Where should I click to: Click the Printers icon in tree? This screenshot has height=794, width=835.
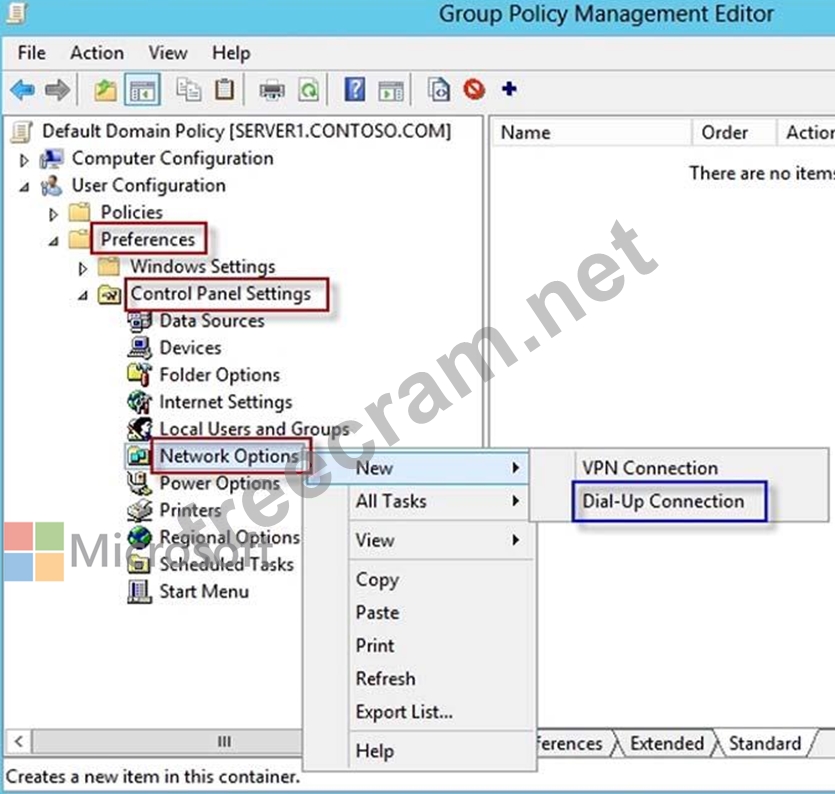click(x=140, y=510)
